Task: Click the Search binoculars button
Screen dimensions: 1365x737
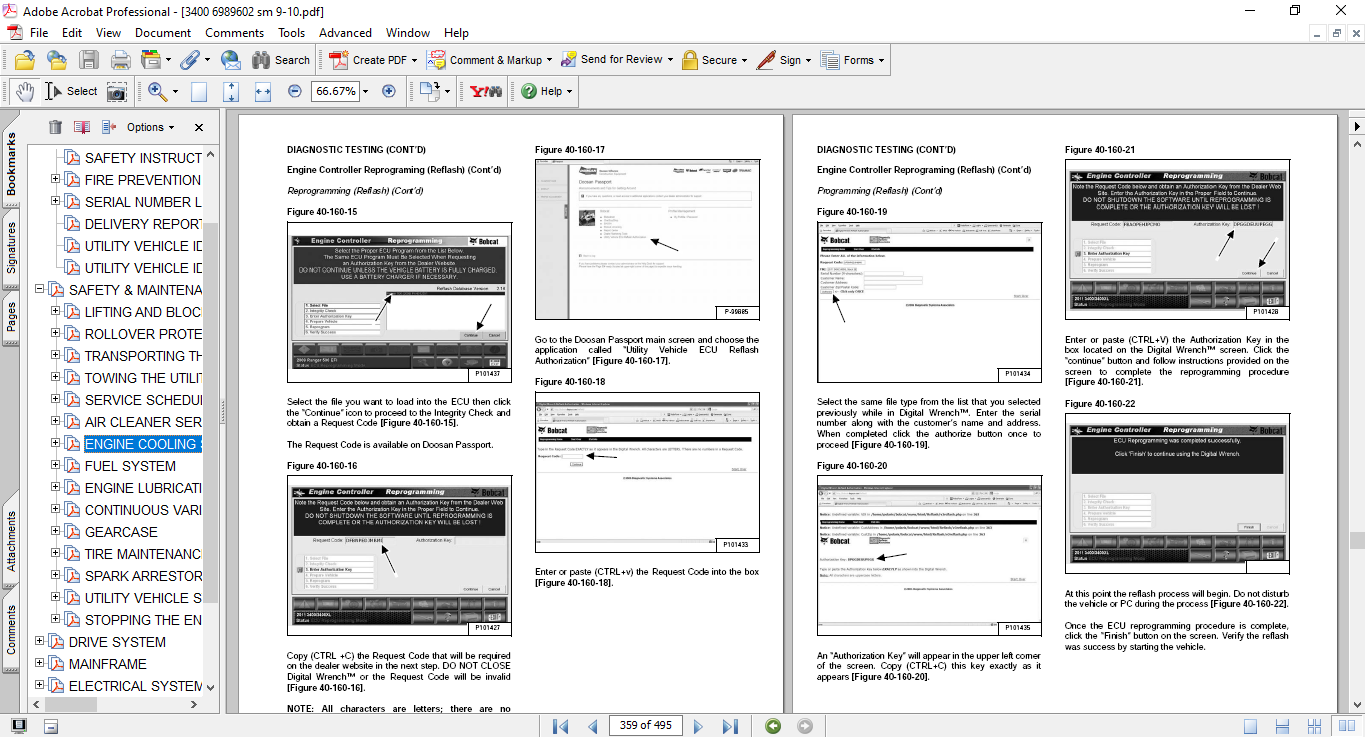Action: [280, 60]
